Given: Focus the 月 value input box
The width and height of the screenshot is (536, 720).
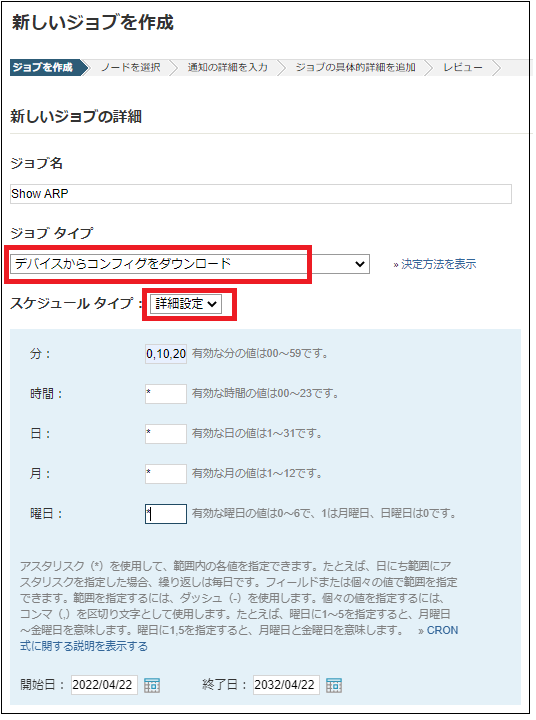Looking at the screenshot, I should pyautogui.click(x=166, y=474).
